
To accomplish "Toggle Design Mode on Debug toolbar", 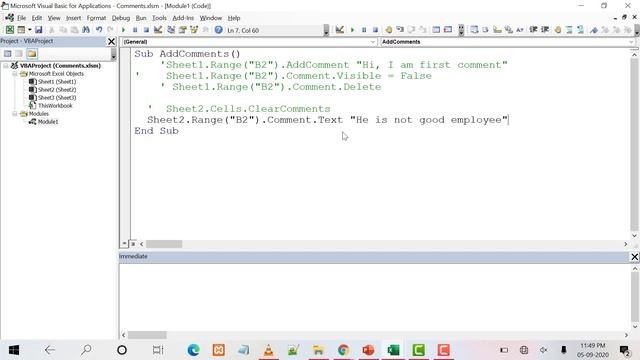I will click(x=340, y=29).
